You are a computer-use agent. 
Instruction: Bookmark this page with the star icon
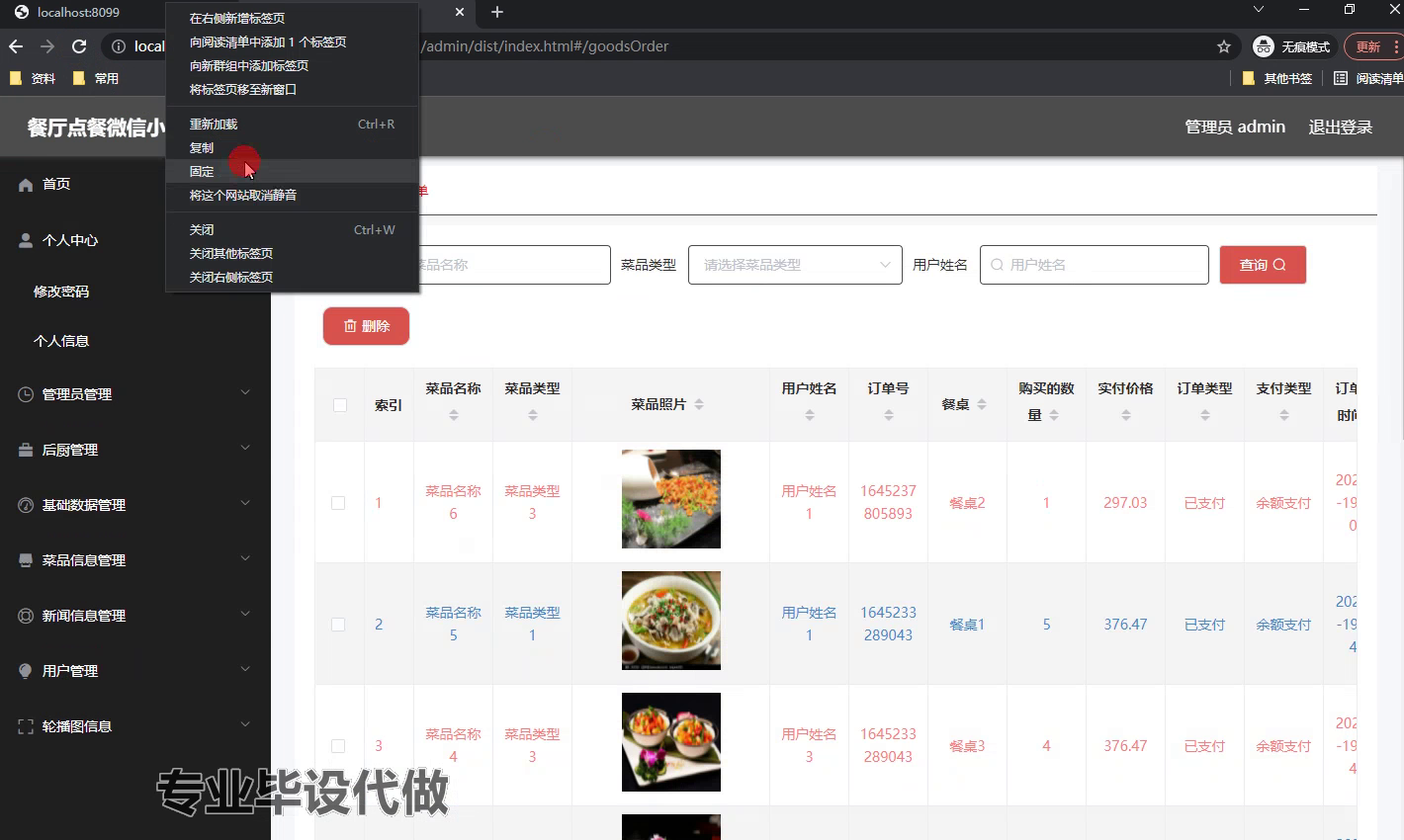[x=1224, y=46]
